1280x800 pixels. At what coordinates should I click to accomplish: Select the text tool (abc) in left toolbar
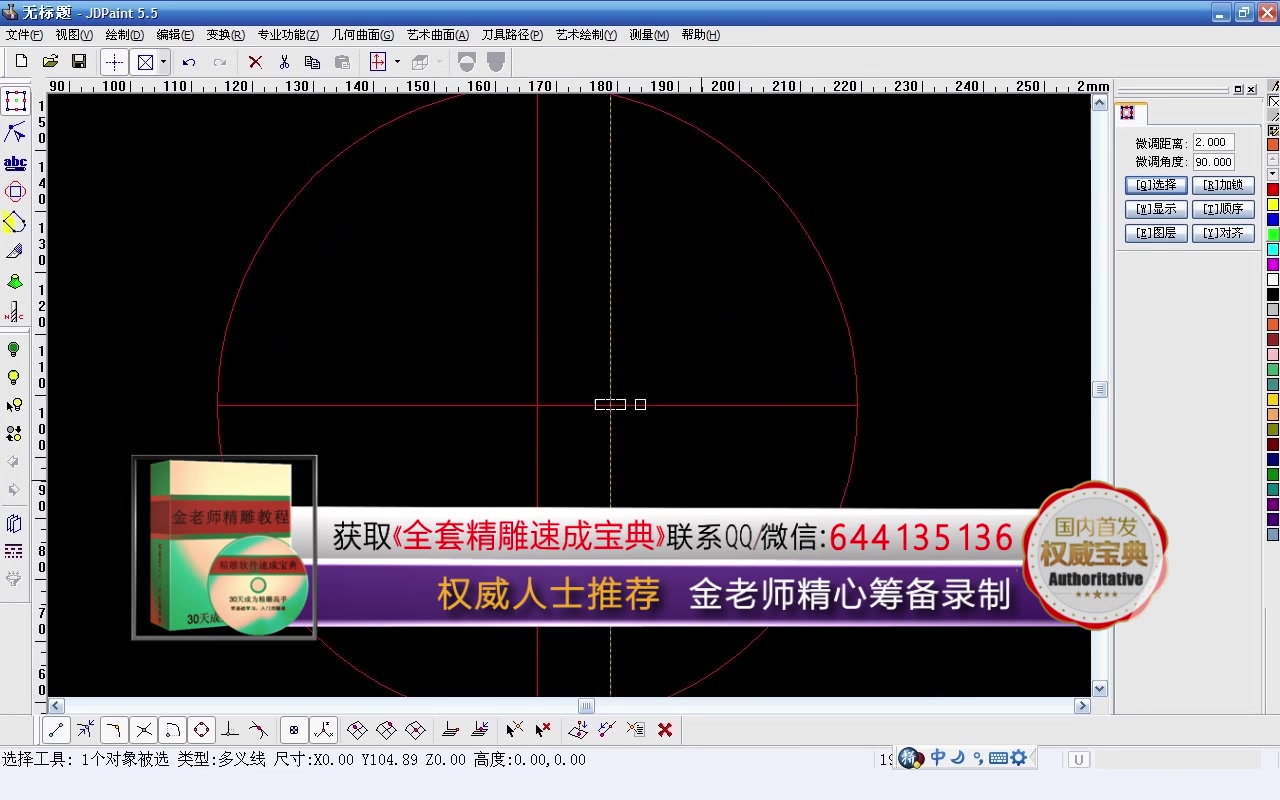[x=15, y=162]
